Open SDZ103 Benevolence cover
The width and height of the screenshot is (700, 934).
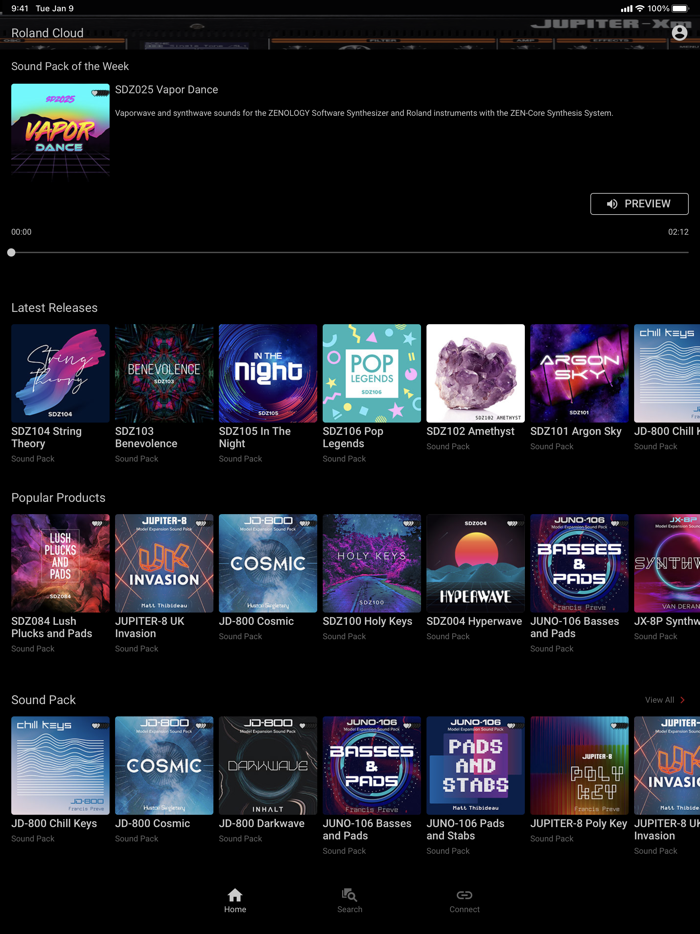164,373
